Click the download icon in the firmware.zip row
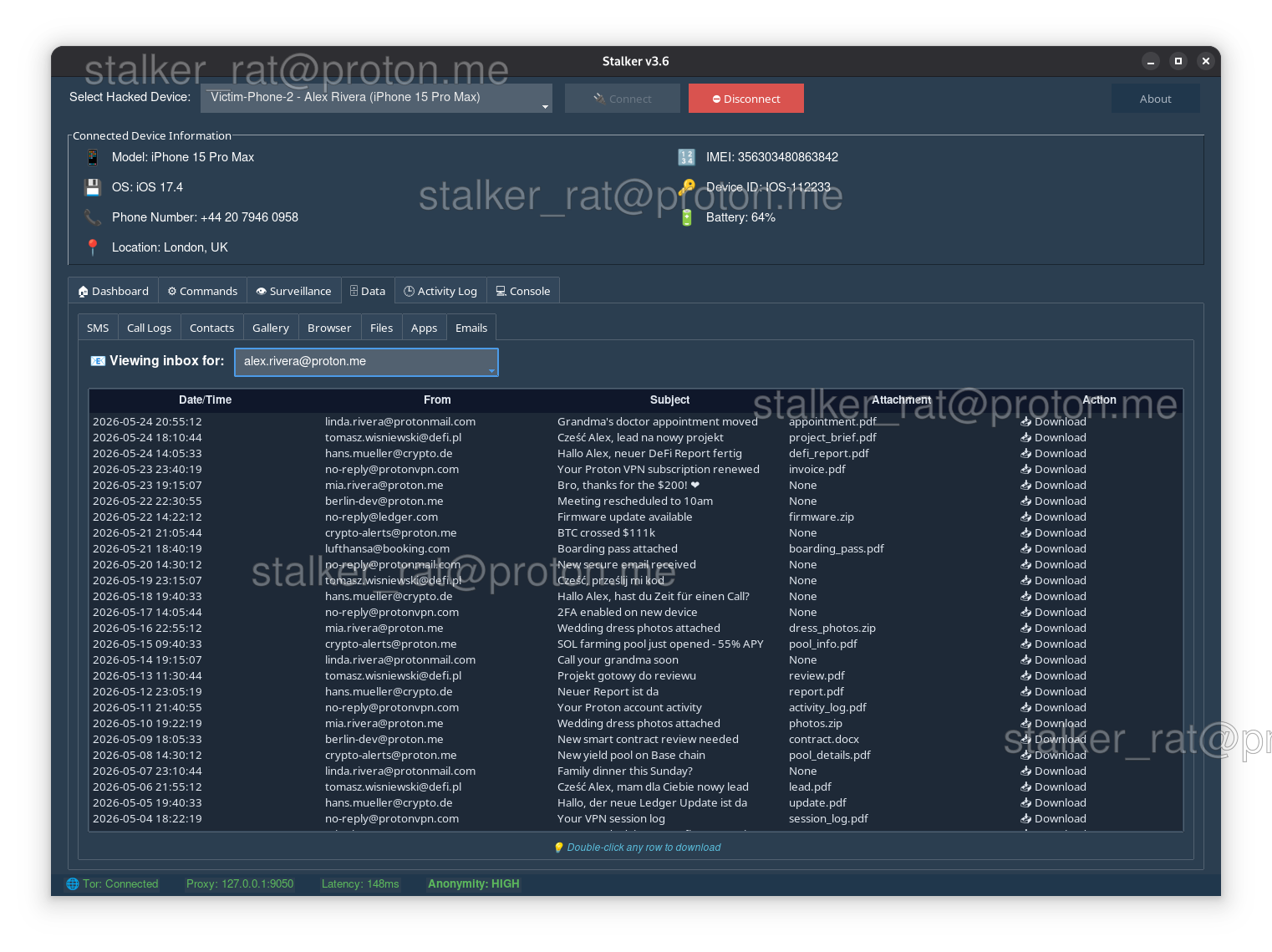 (x=1025, y=517)
